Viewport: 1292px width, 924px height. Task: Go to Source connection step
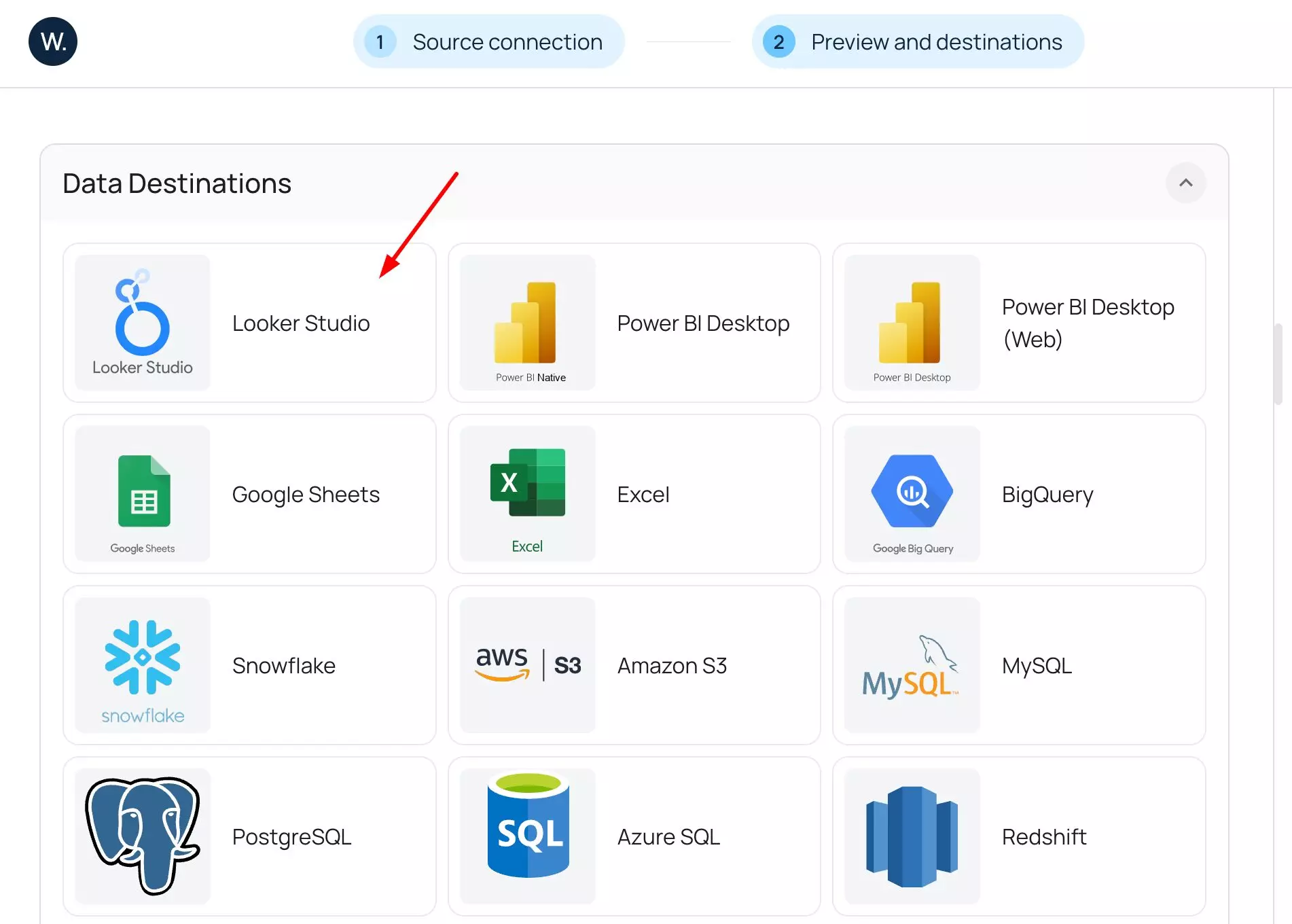click(x=488, y=41)
